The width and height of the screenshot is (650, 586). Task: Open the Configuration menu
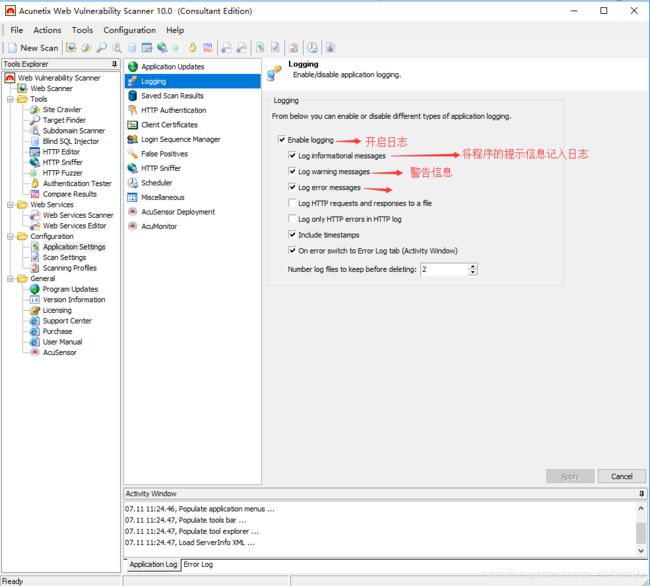point(129,30)
